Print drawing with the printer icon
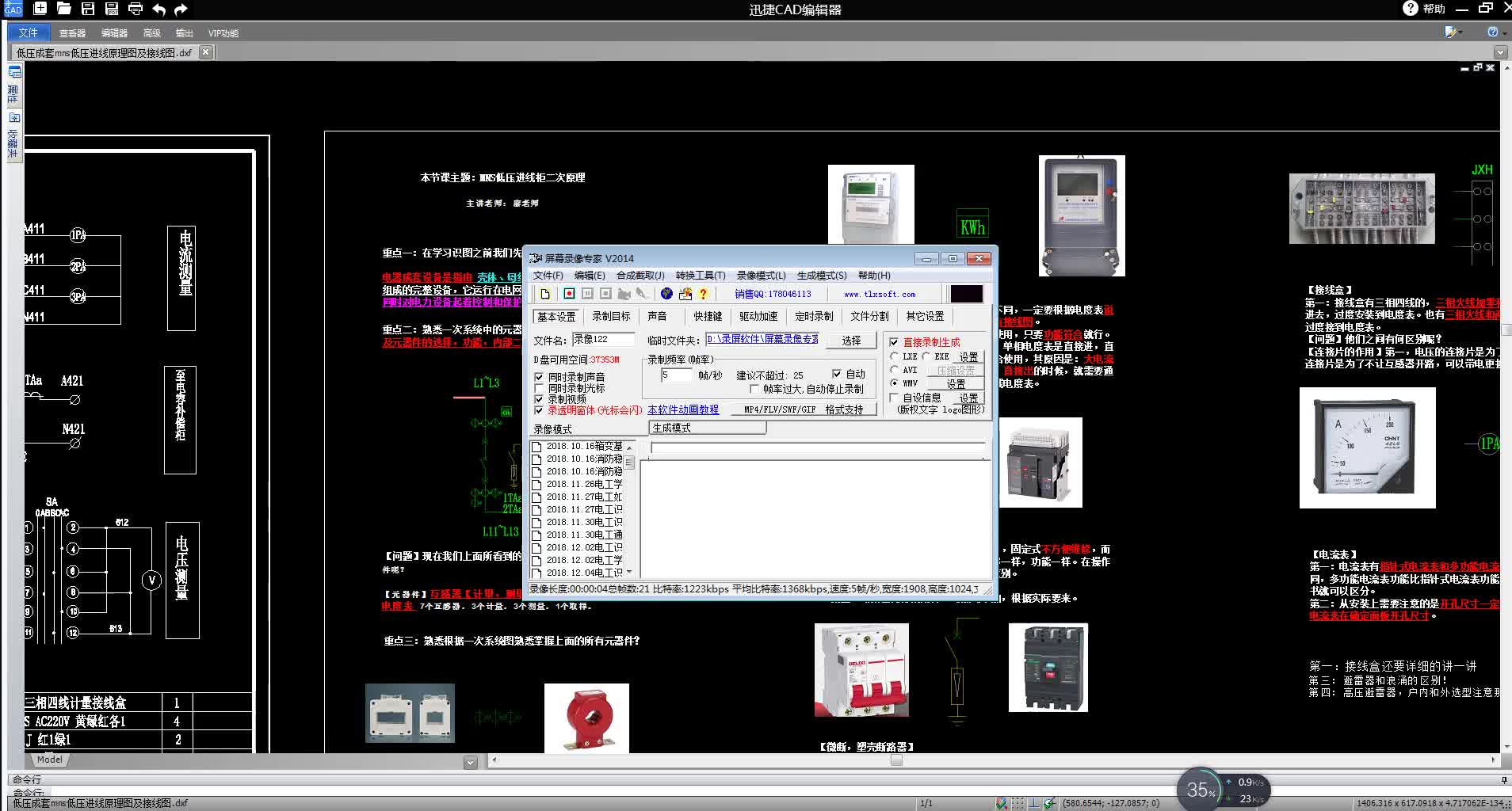The image size is (1512, 811). tap(136, 9)
